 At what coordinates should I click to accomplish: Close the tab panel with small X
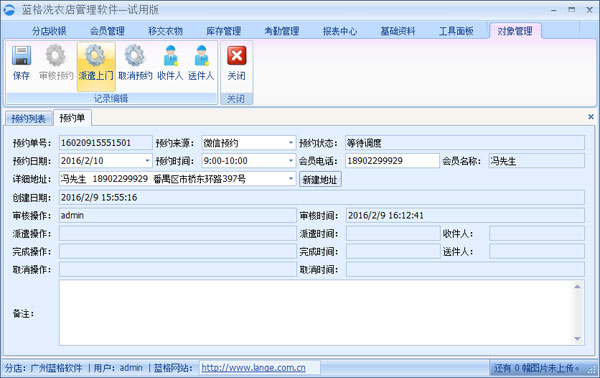pyautogui.click(x=591, y=117)
